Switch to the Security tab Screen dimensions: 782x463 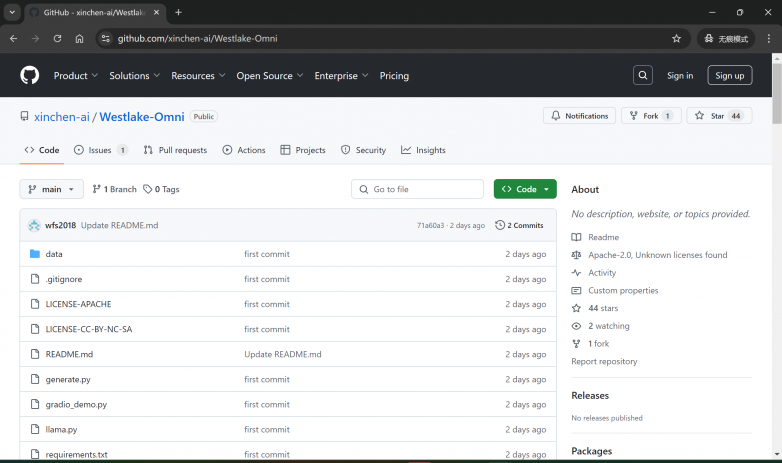point(364,150)
